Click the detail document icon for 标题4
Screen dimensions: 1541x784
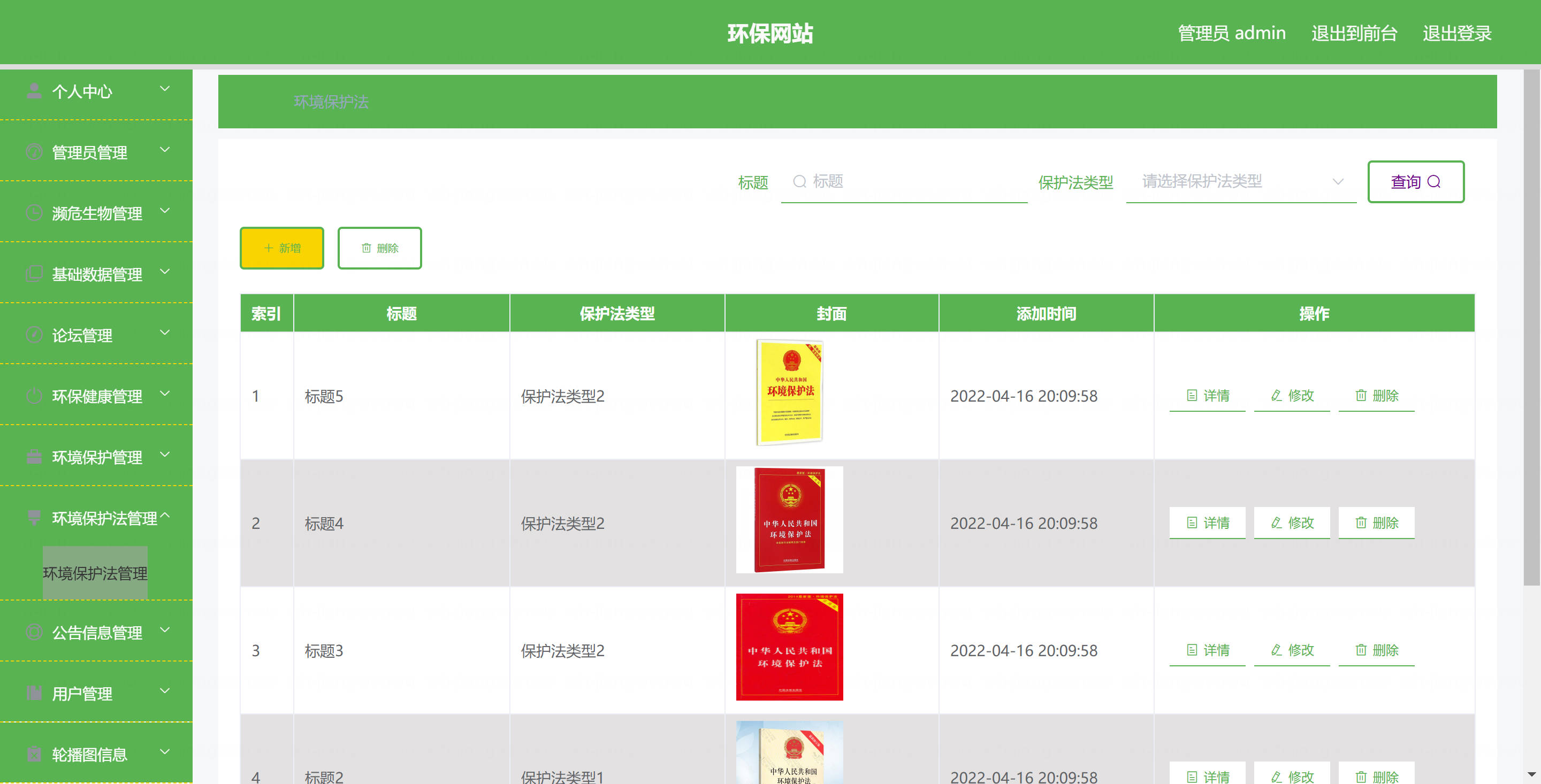[x=1192, y=522]
